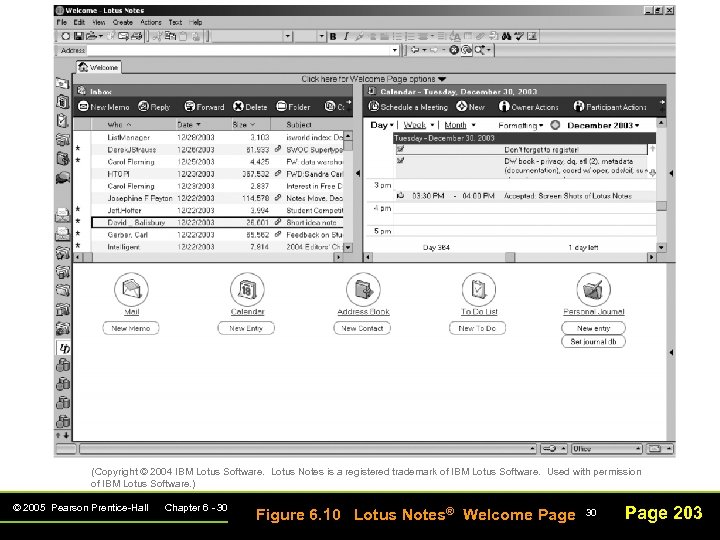Open the chat bubbles bookmark in the sidebar

click(x=62, y=178)
